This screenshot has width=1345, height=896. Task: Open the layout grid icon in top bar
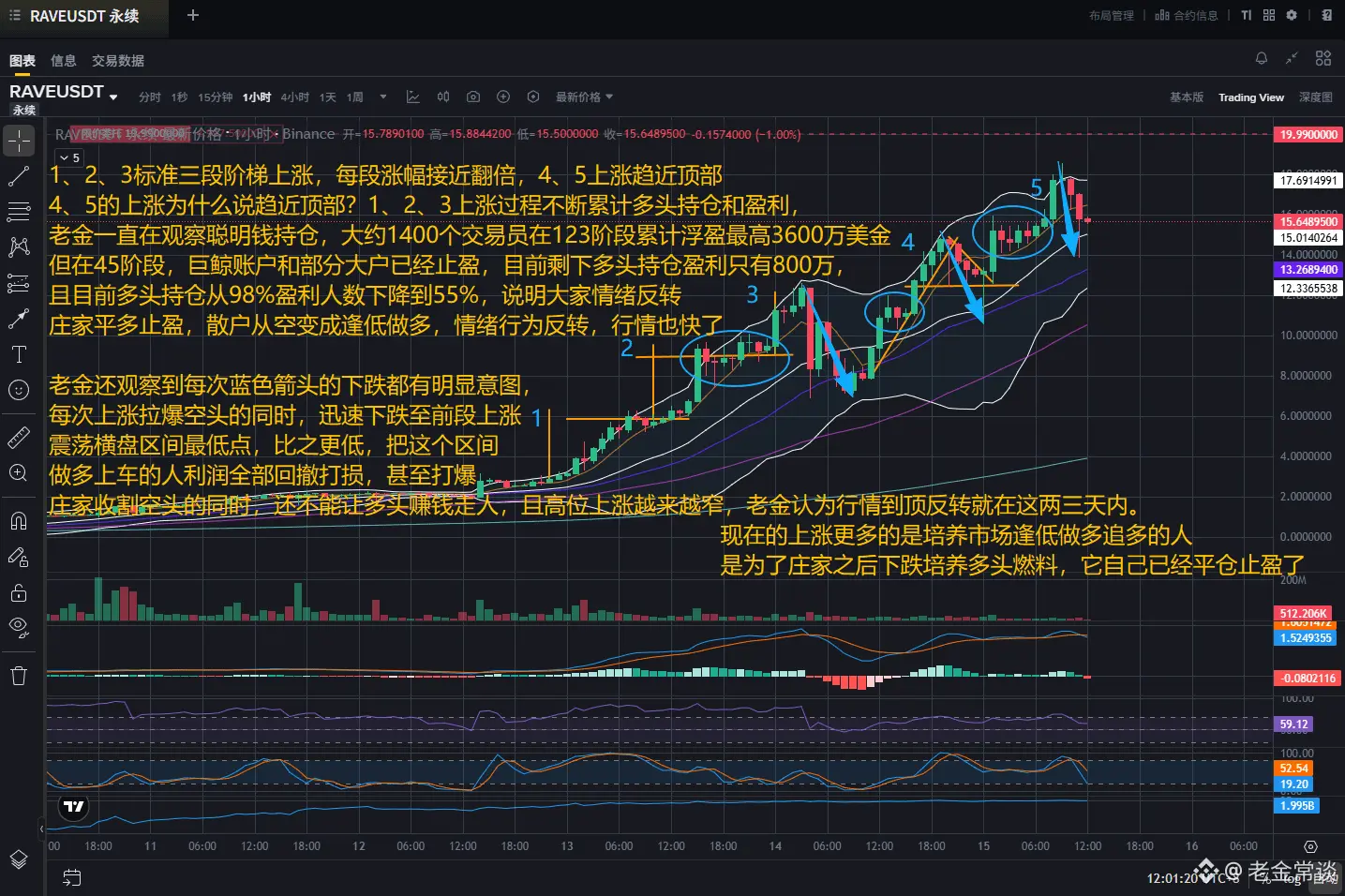(1269, 15)
